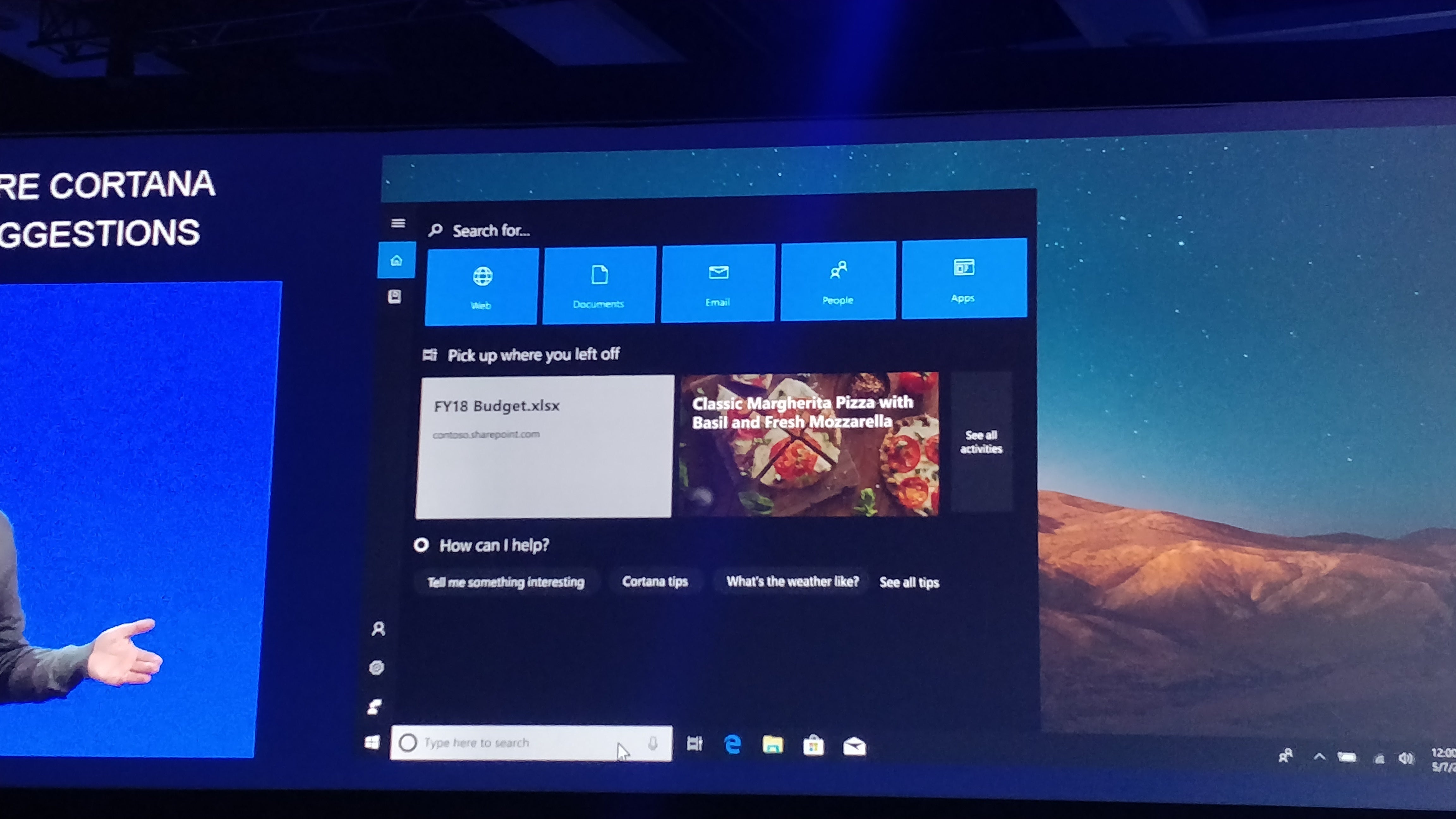Expand hidden system tray icons chevron

click(1319, 756)
